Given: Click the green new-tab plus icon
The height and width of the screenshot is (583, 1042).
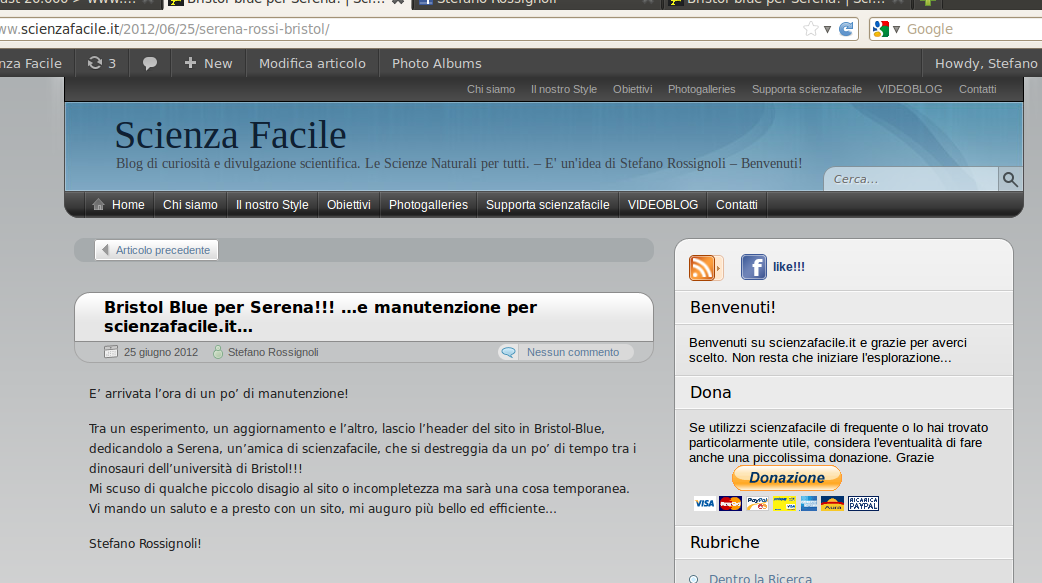Looking at the screenshot, I should [928, 3].
